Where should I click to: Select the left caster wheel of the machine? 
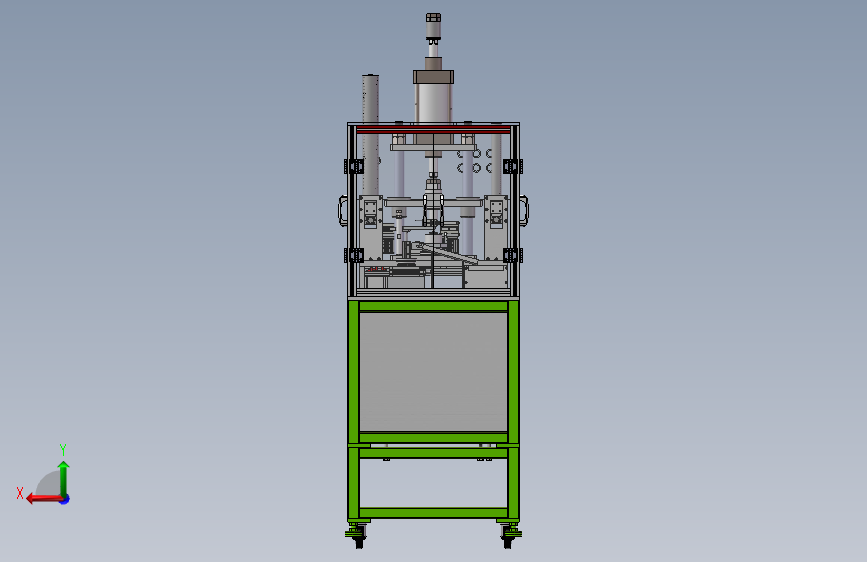coord(359,537)
